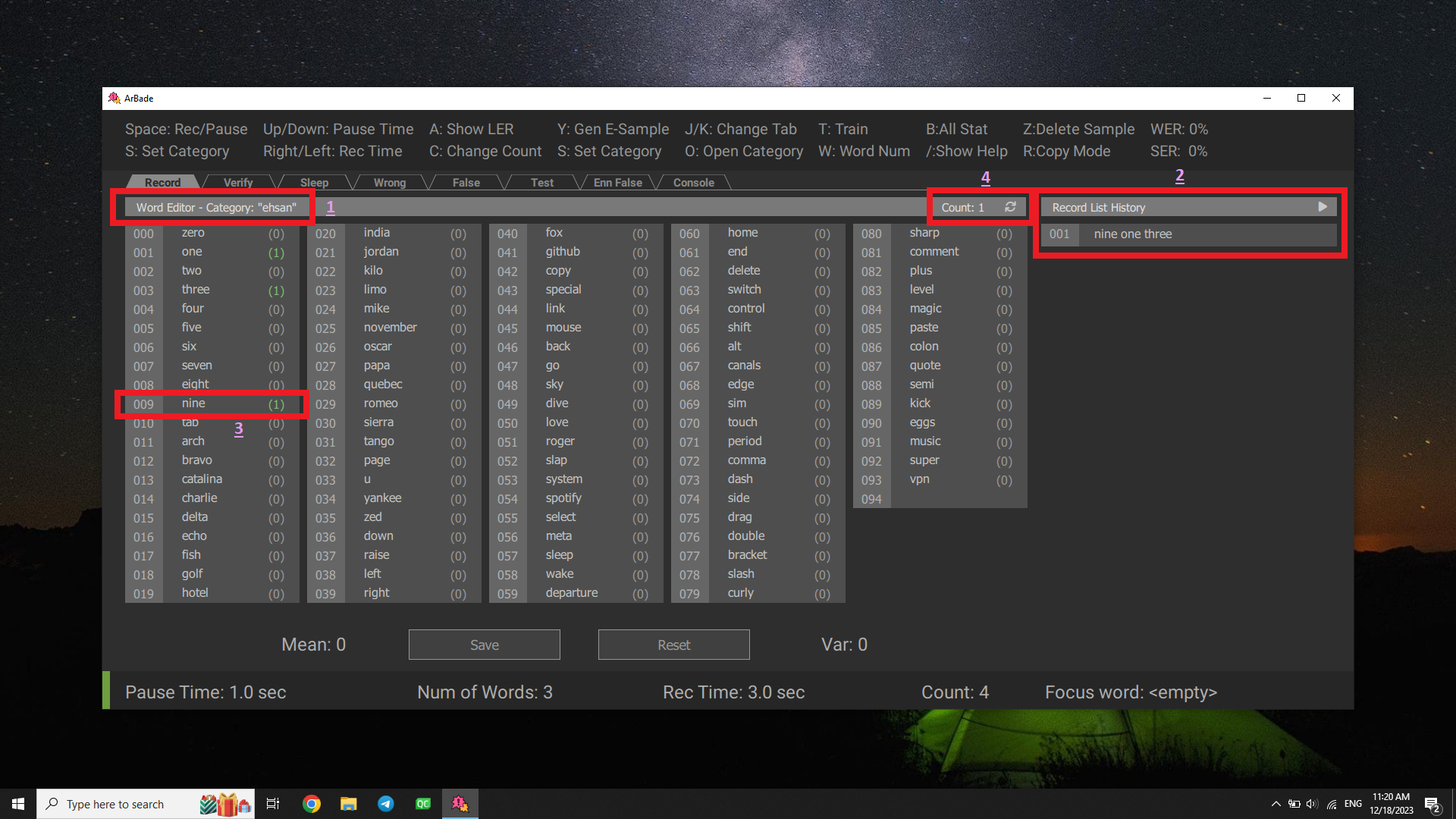Viewport: 1456px width, 819px height.
Task: Select history entry nine one three
Action: tap(1132, 234)
